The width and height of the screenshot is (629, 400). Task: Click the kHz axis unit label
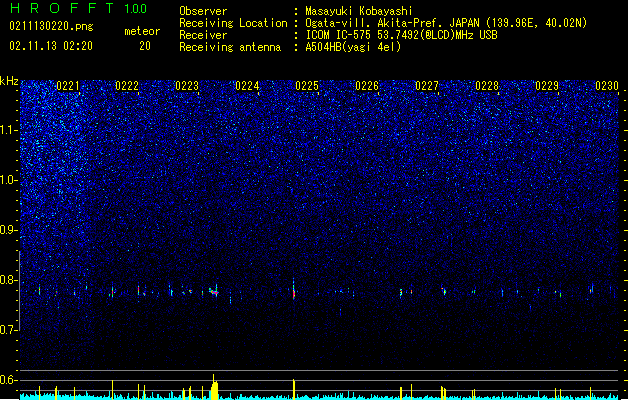click(x=9, y=81)
